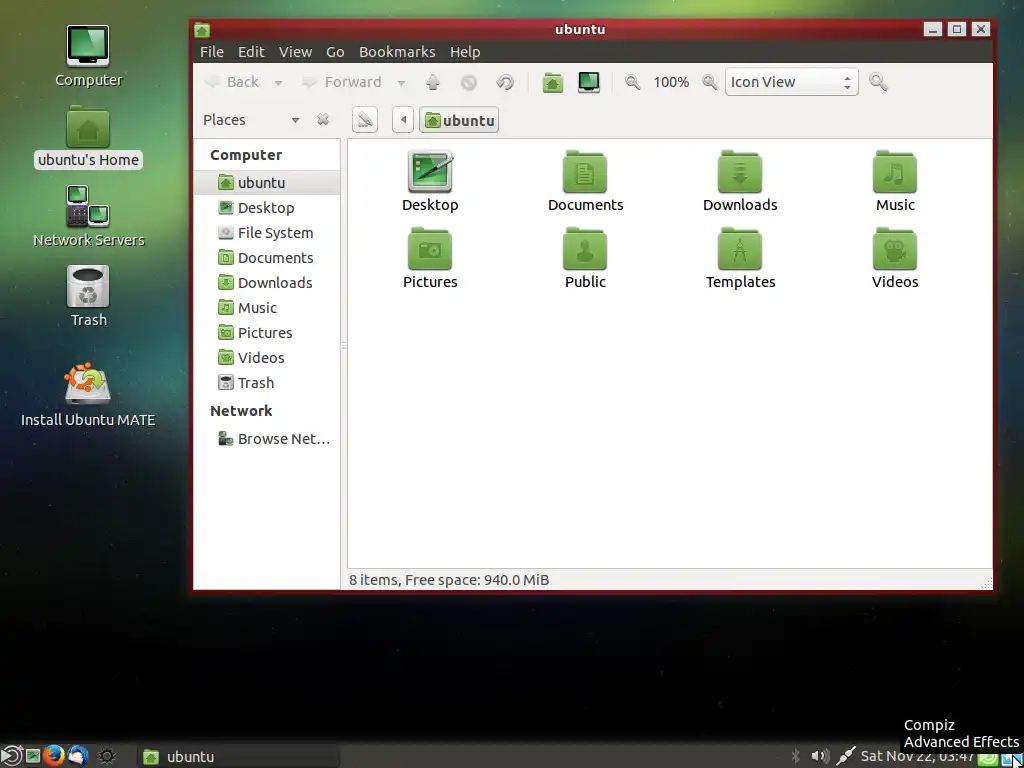The height and width of the screenshot is (768, 1024).
Task: Reload the current folder
Action: (505, 82)
